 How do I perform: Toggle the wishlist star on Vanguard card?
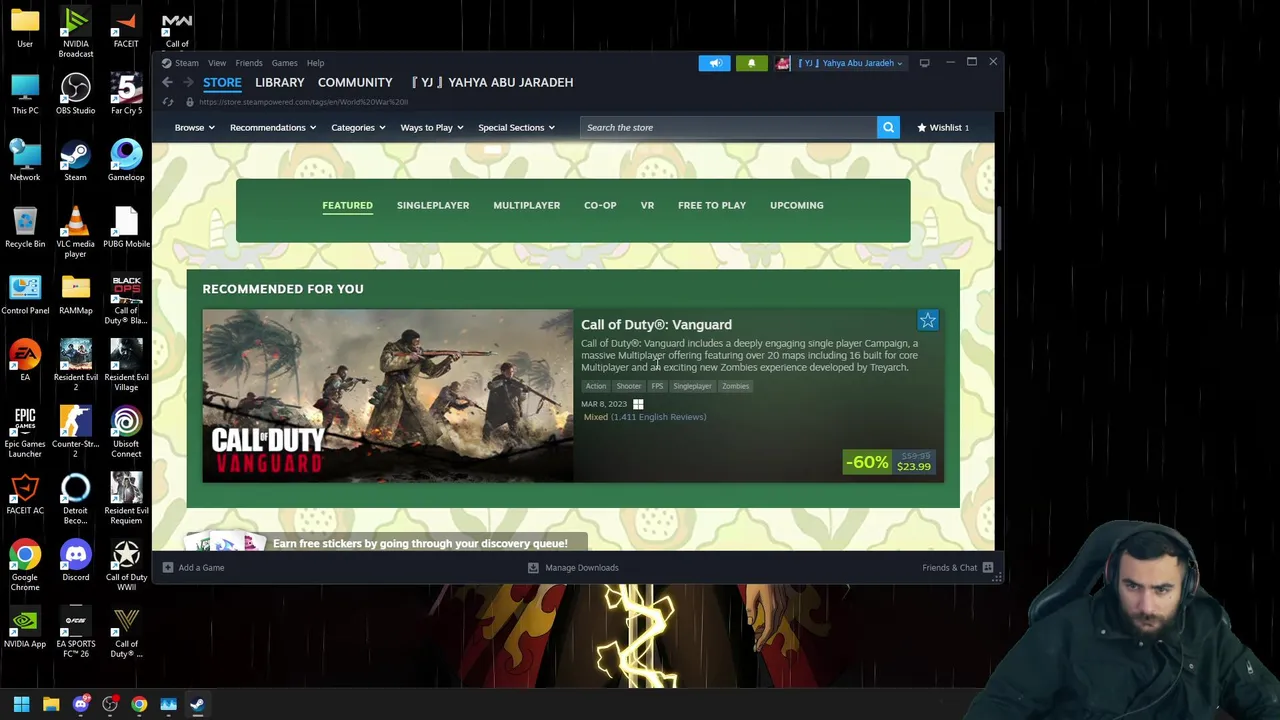pos(928,320)
